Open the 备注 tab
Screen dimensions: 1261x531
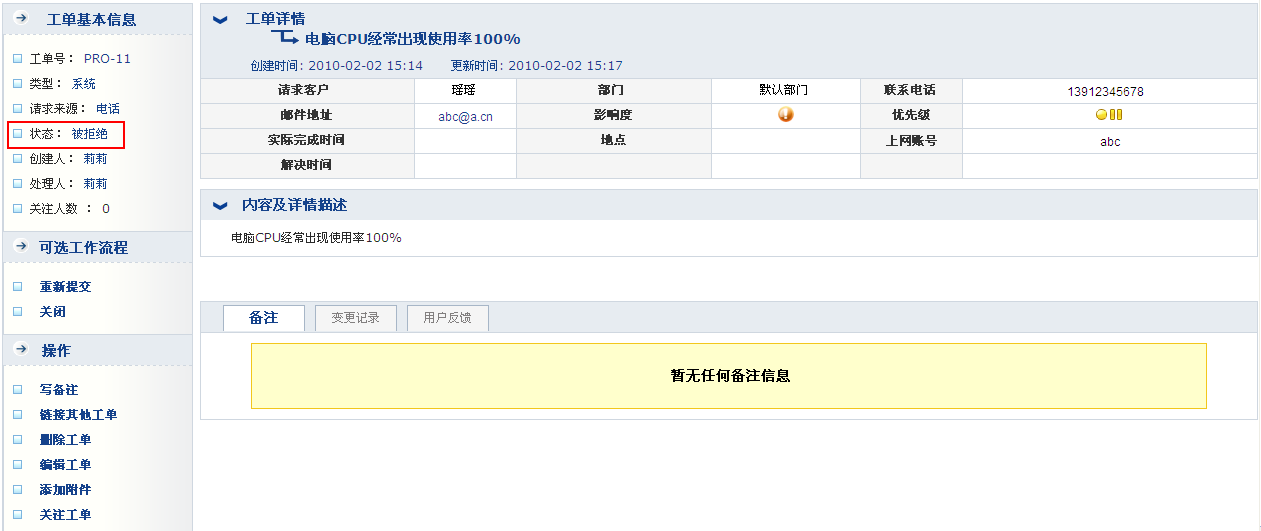pos(263,317)
